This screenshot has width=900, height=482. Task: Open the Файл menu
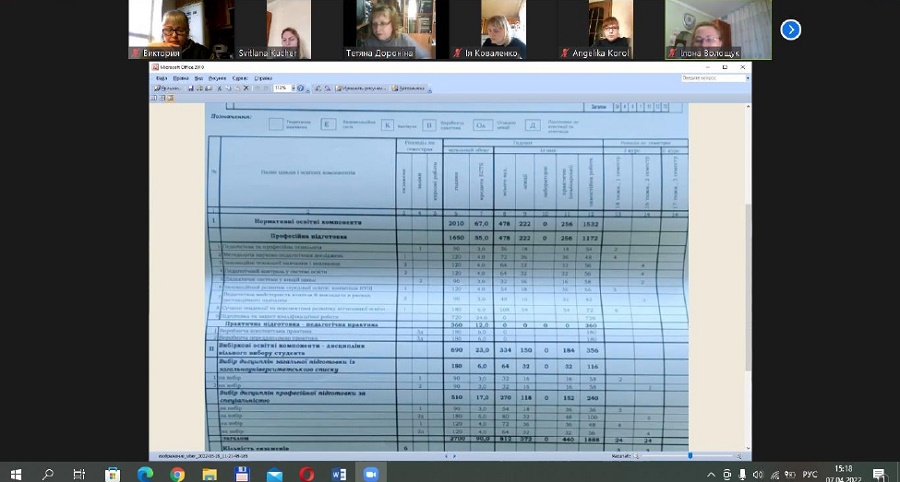[x=161, y=77]
